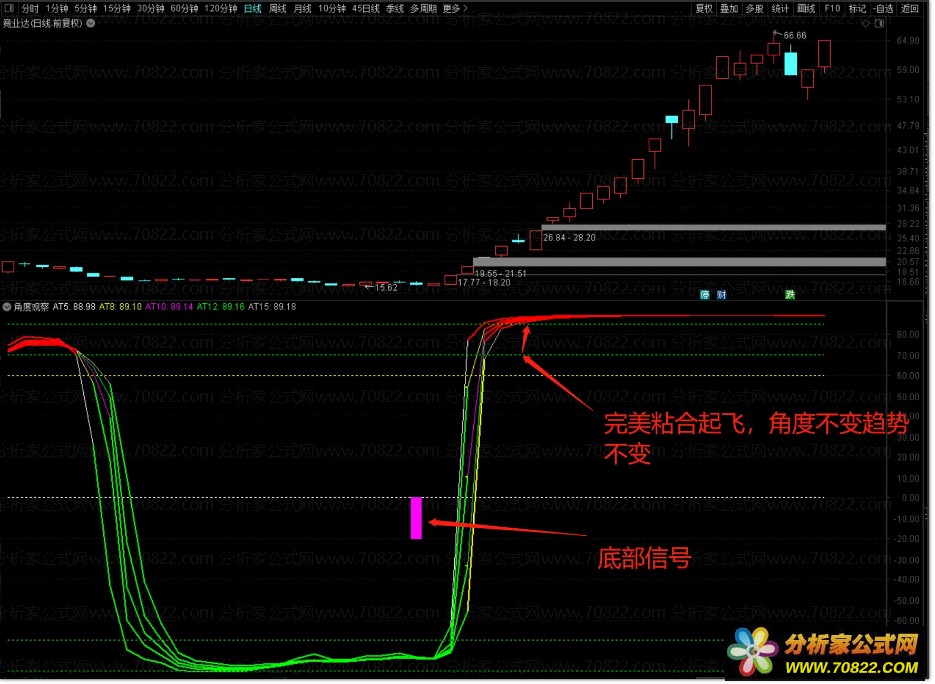Select the 日线 daily period
The width and height of the screenshot is (935, 684).
(x=253, y=8)
